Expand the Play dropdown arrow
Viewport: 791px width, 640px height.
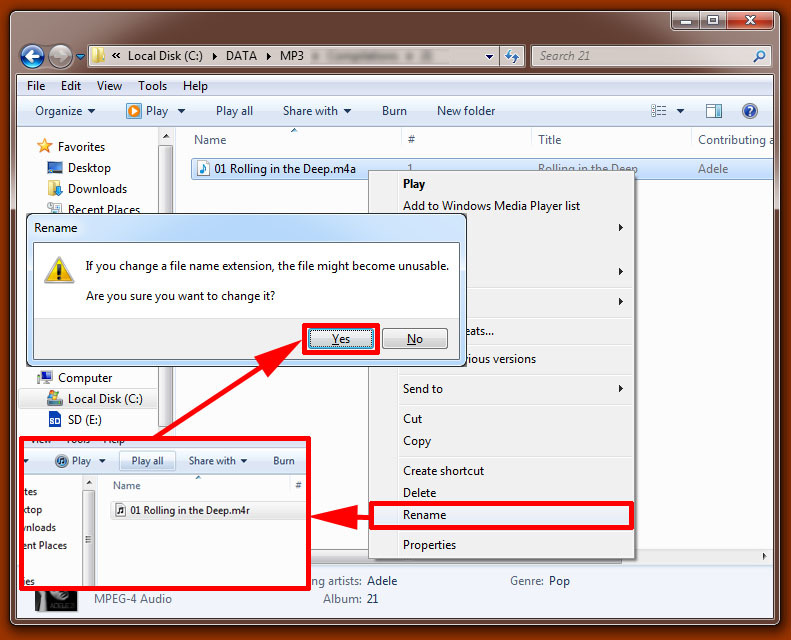[182, 111]
